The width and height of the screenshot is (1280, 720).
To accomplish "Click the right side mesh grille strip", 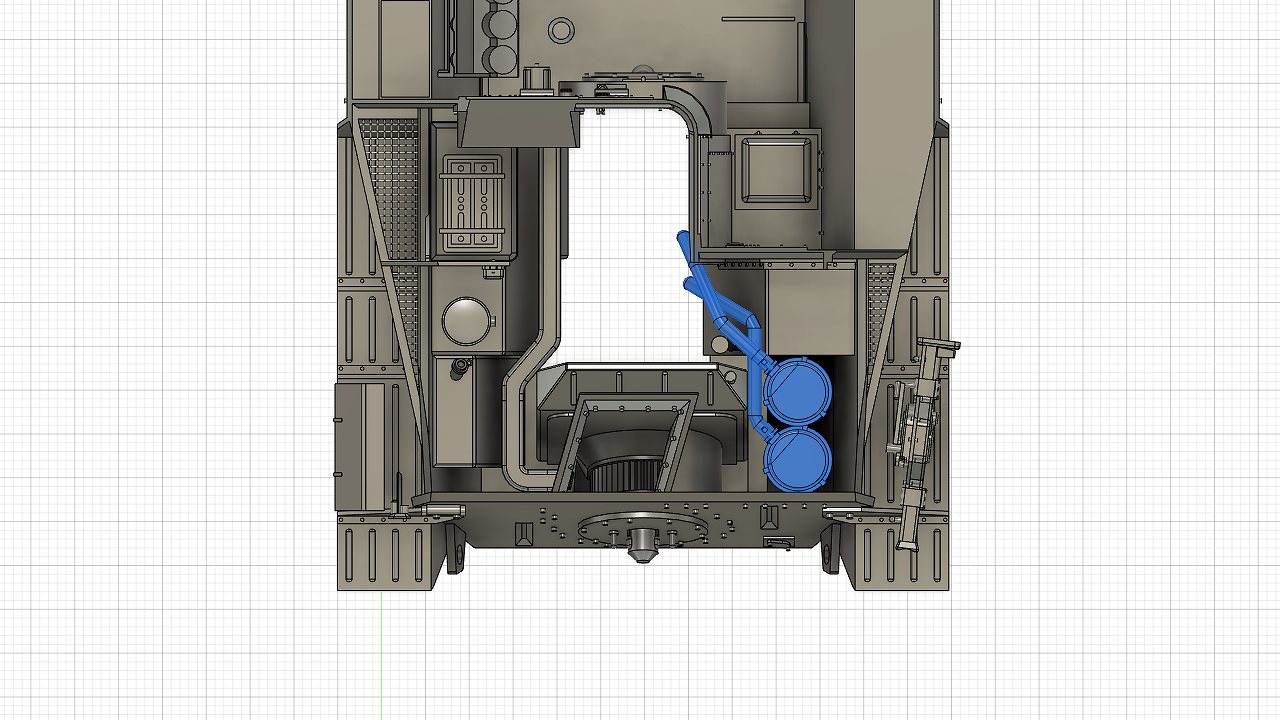I will click(879, 300).
